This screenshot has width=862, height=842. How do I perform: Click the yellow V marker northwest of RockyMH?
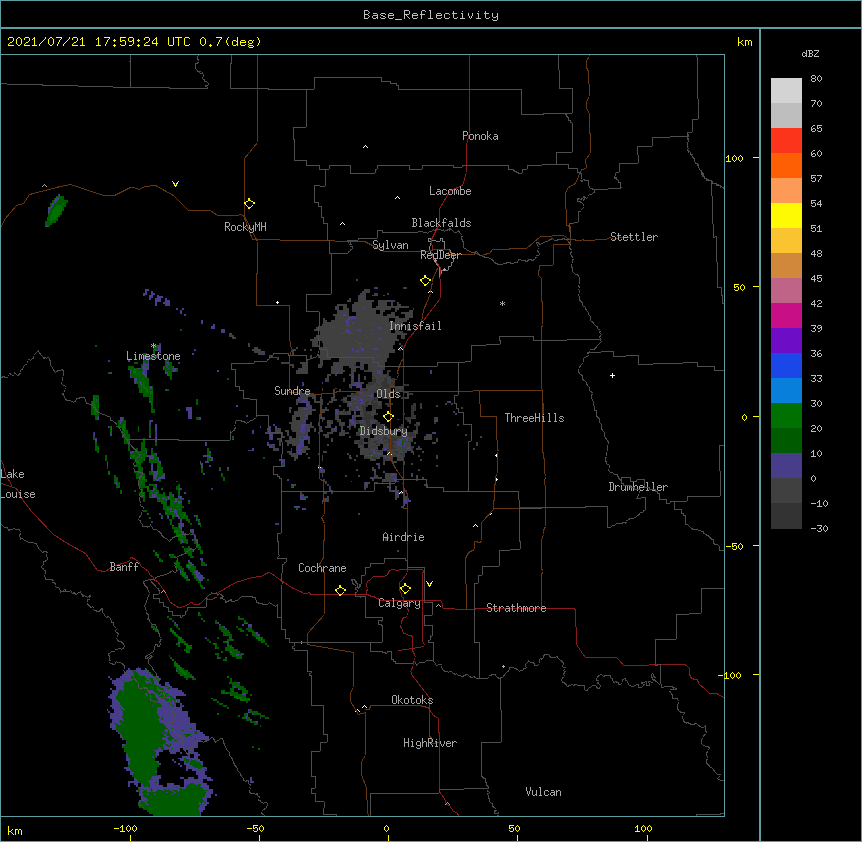click(x=175, y=184)
